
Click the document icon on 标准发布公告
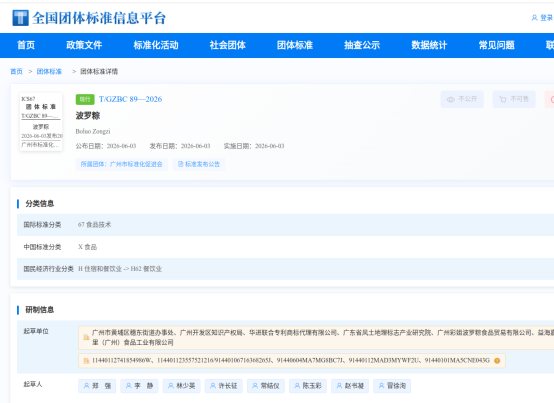click(181, 164)
